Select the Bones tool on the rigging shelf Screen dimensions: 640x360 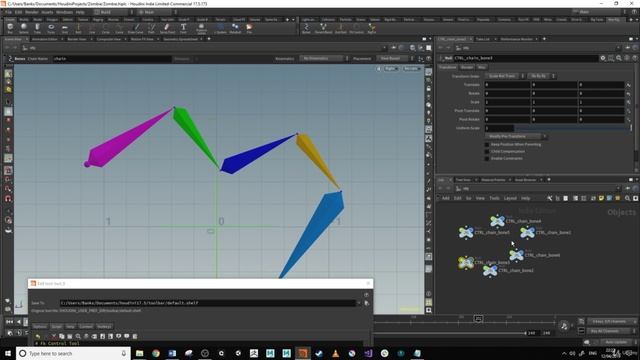tap(307, 28)
